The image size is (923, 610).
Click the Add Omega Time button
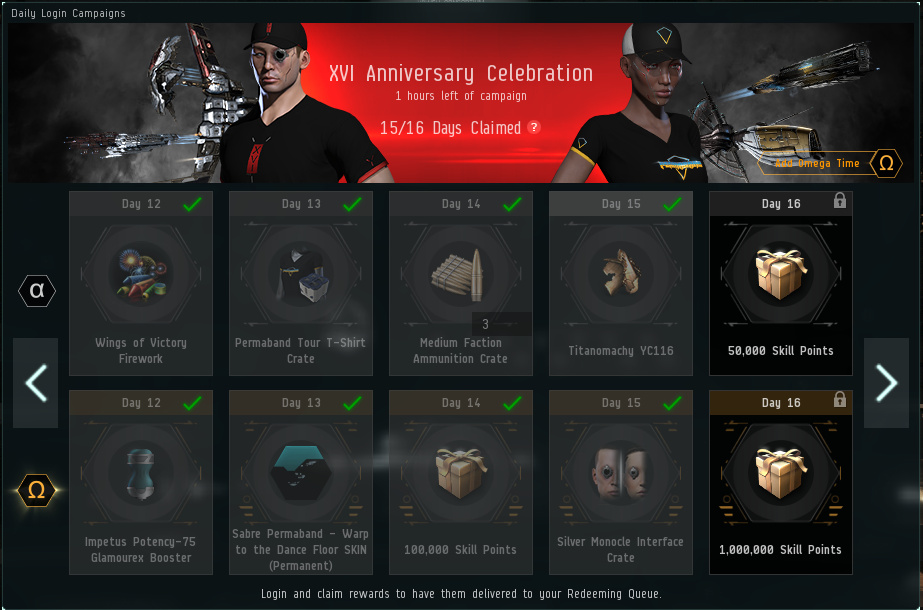pyautogui.click(x=829, y=163)
